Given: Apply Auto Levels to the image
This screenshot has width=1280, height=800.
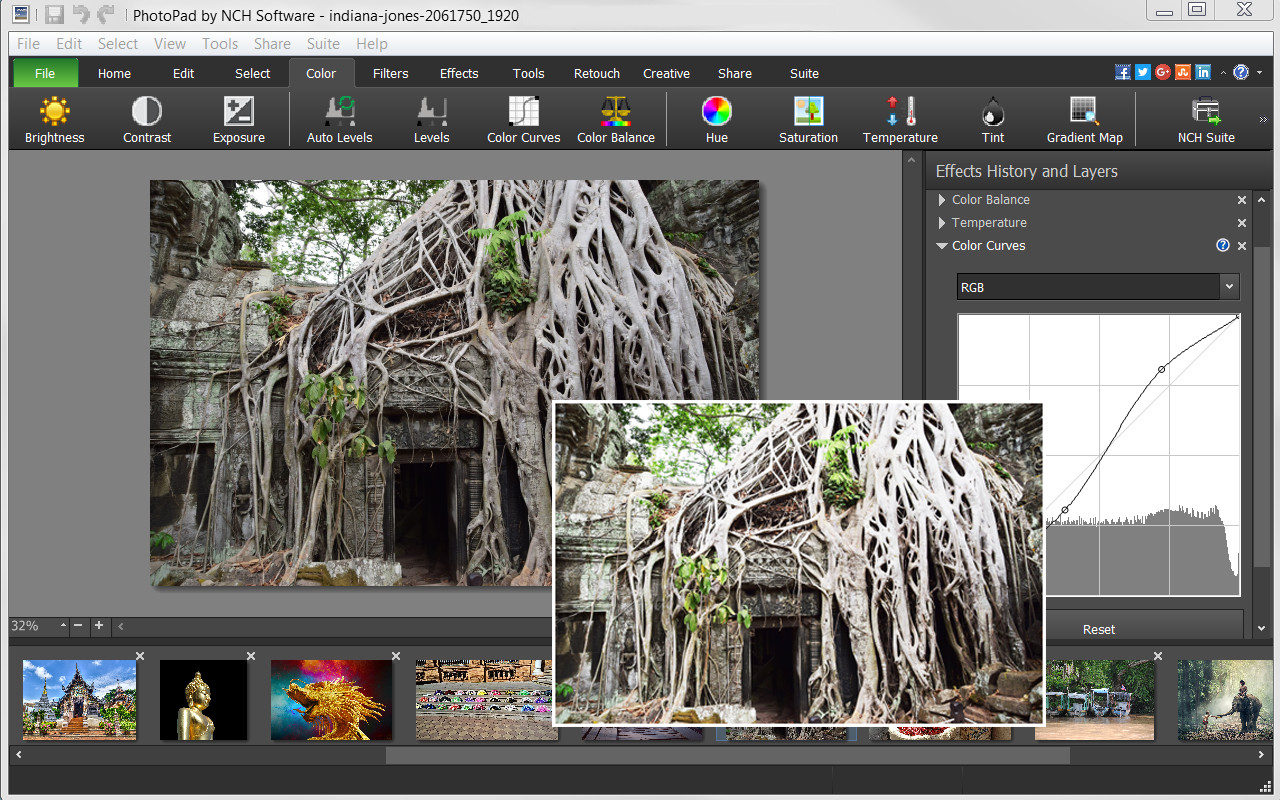Looking at the screenshot, I should tap(339, 118).
